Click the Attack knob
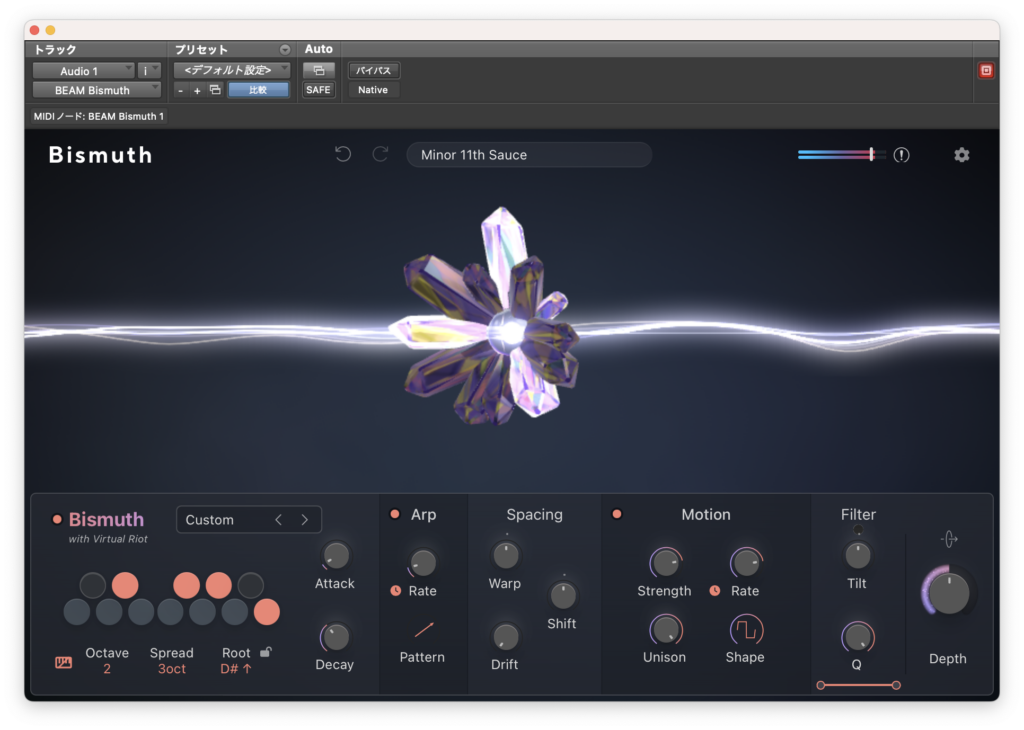The image size is (1024, 730). 336,556
